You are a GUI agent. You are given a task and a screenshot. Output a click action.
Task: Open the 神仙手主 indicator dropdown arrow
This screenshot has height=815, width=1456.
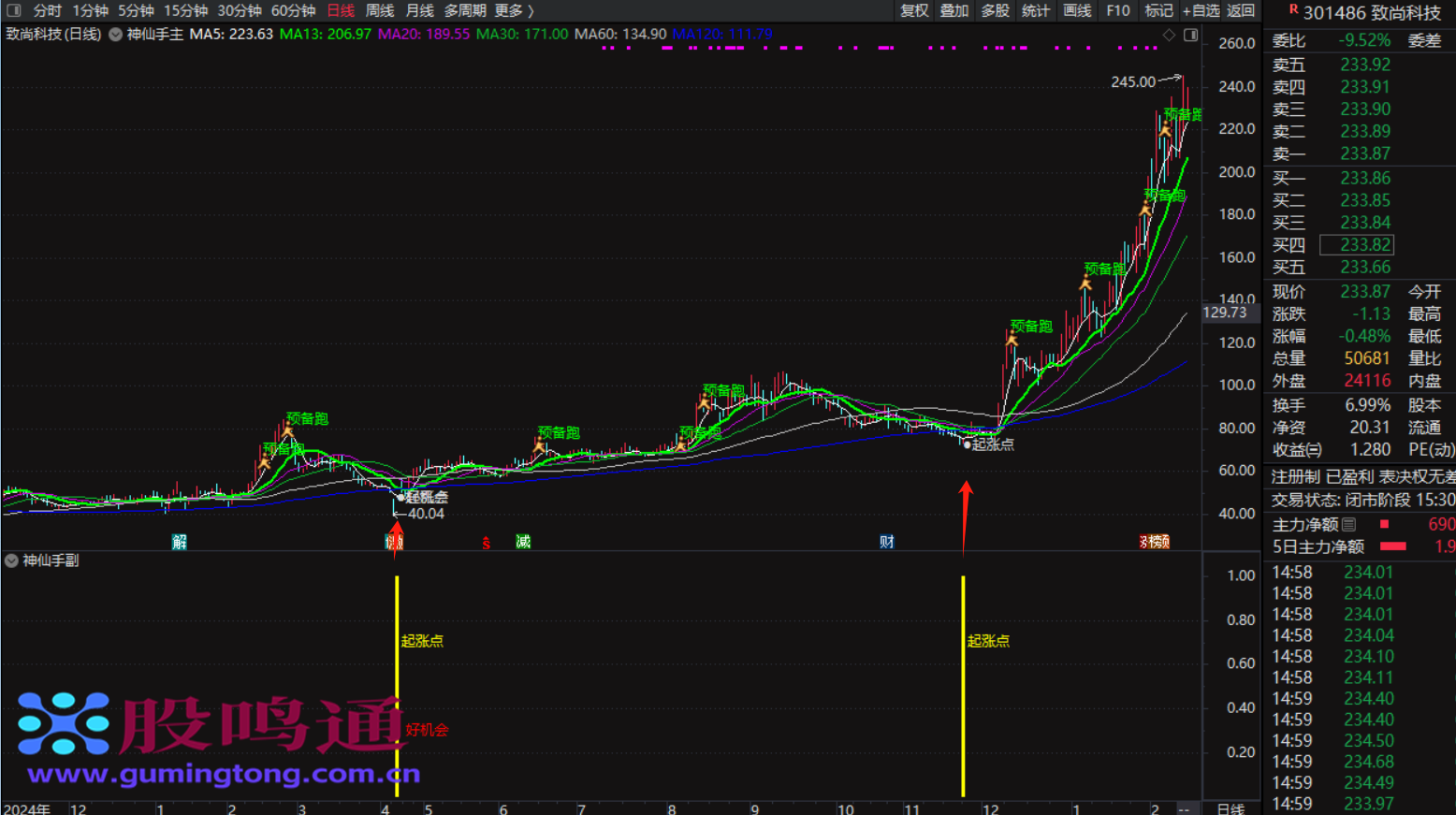[115, 35]
